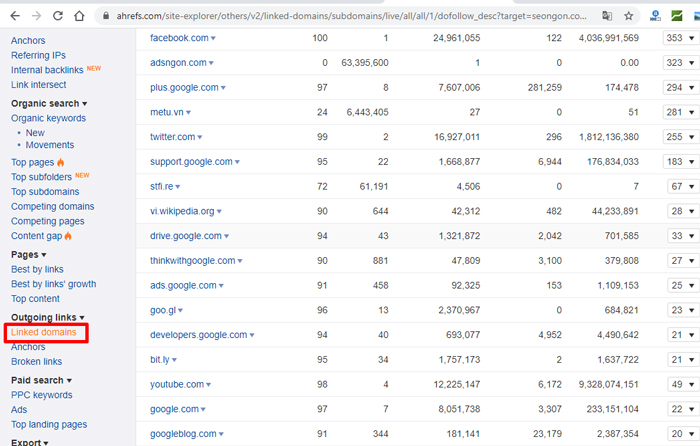This screenshot has height=446, width=700.
Task: Open Broken links report
Action: coord(37,362)
